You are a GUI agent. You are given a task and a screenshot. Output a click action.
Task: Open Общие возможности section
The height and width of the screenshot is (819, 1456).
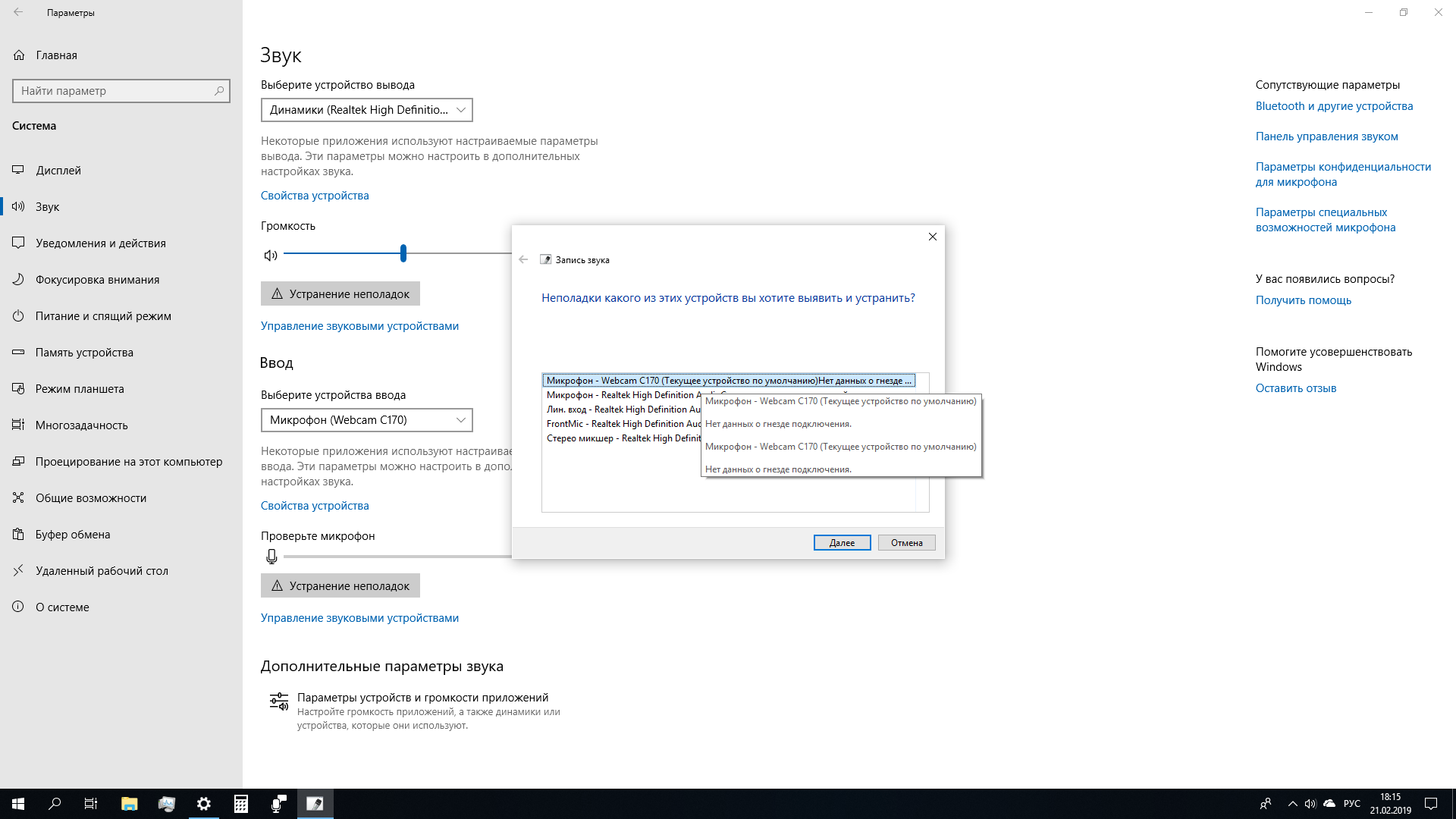pos(121,498)
